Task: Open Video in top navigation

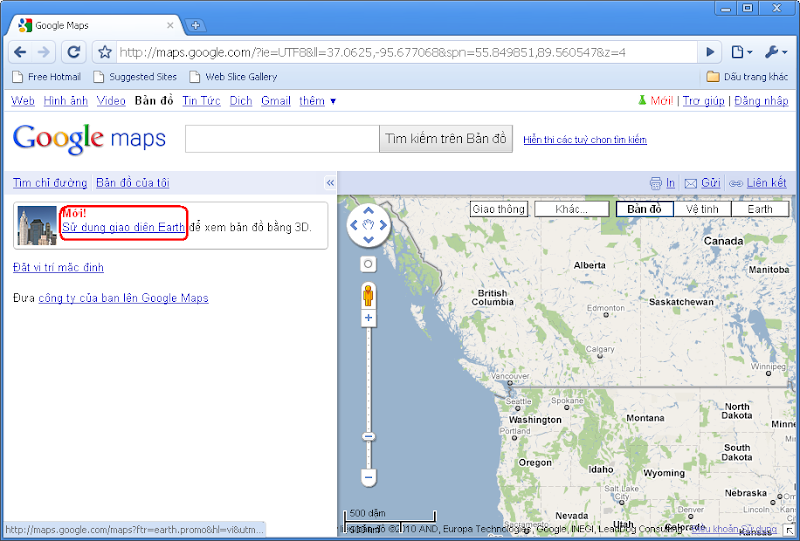Action: [x=111, y=101]
